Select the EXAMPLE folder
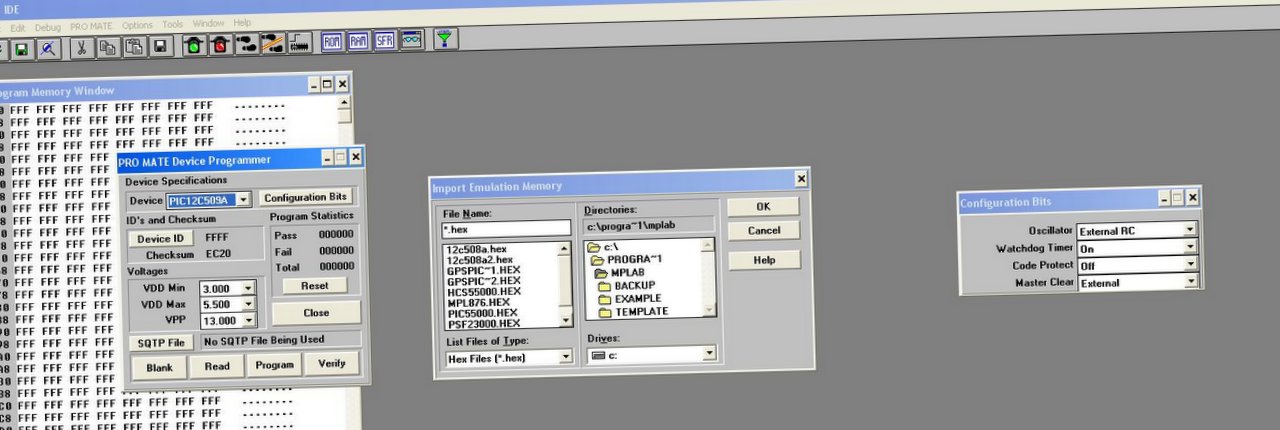 (x=631, y=298)
